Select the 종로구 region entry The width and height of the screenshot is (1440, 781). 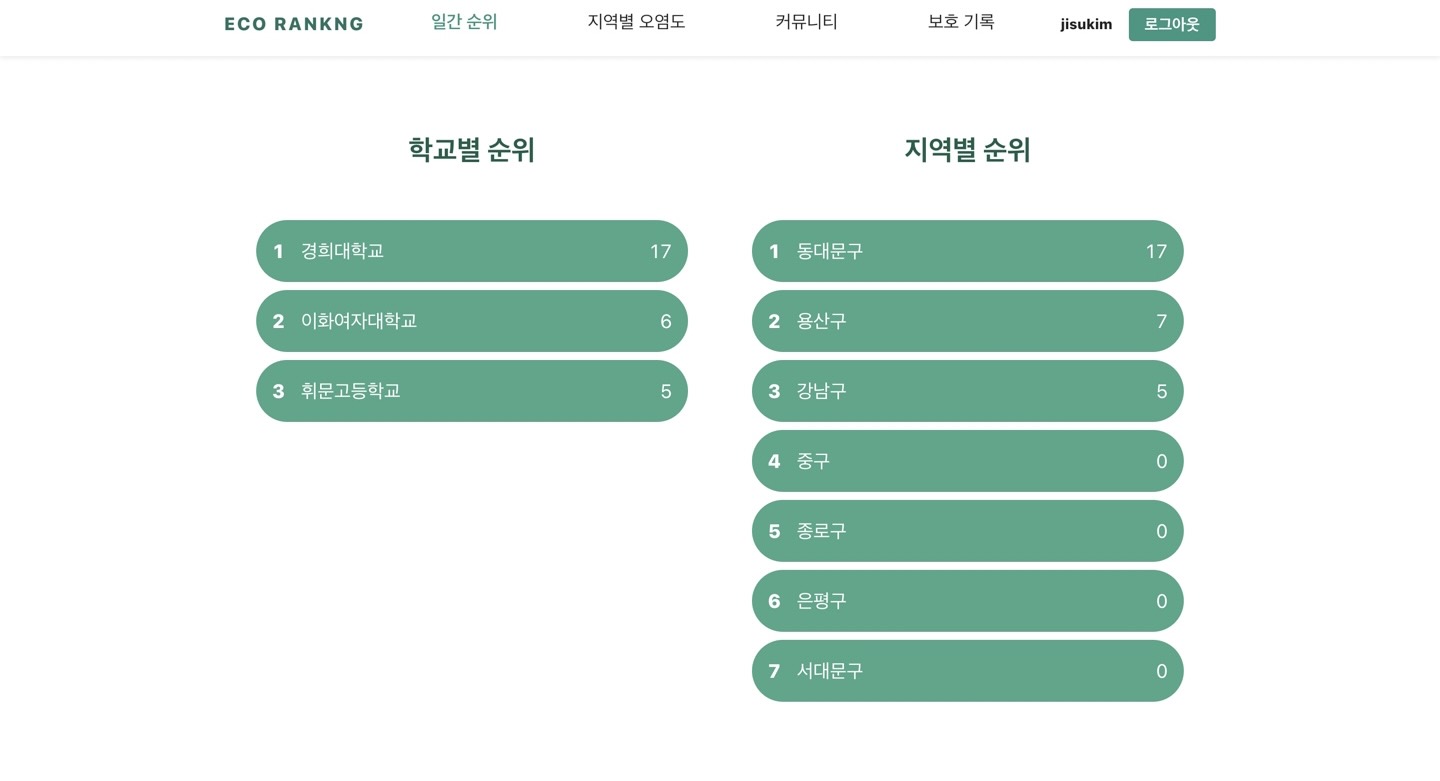coord(967,531)
